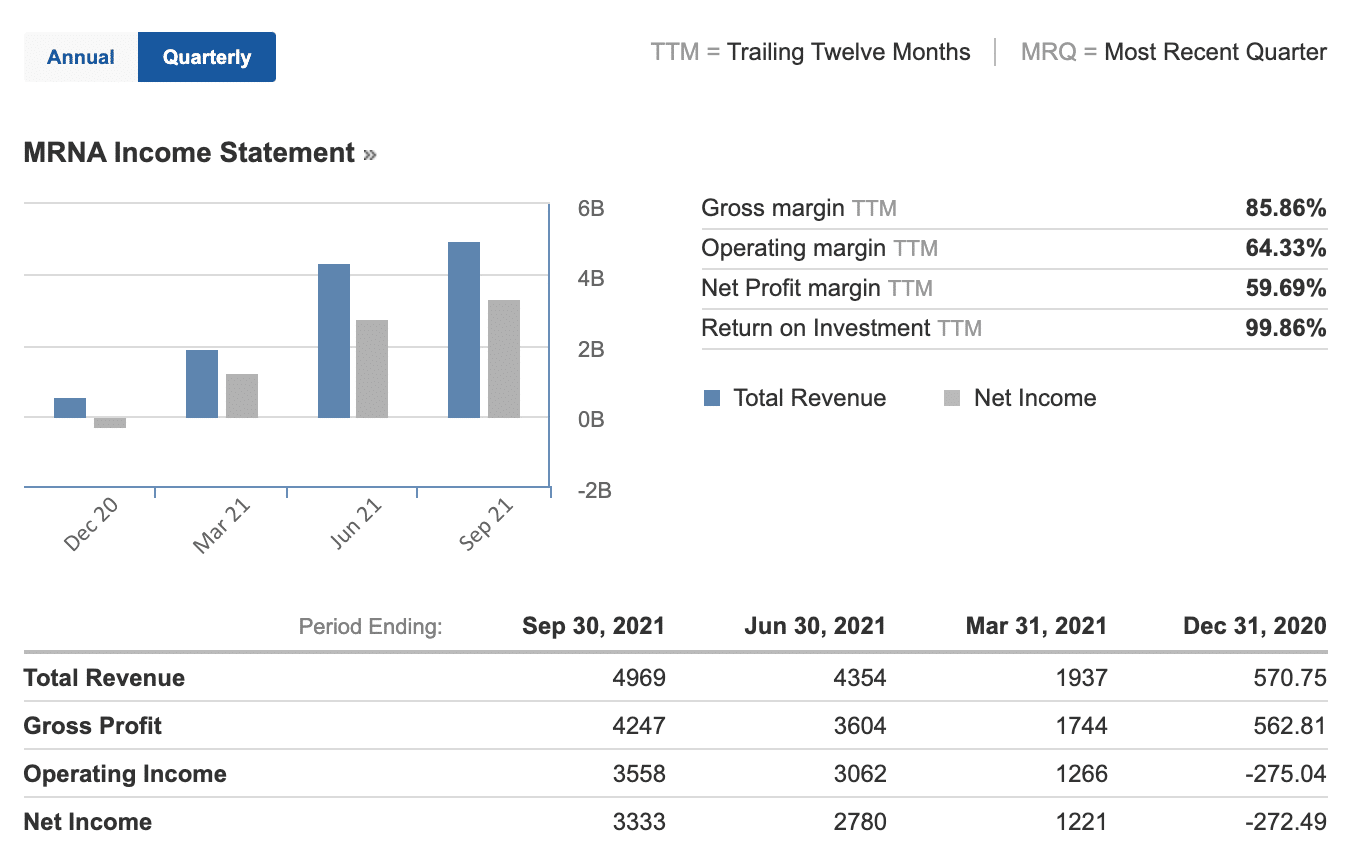The image size is (1348, 866).
Task: Click the -272.49 net income cell
Action: [1286, 822]
